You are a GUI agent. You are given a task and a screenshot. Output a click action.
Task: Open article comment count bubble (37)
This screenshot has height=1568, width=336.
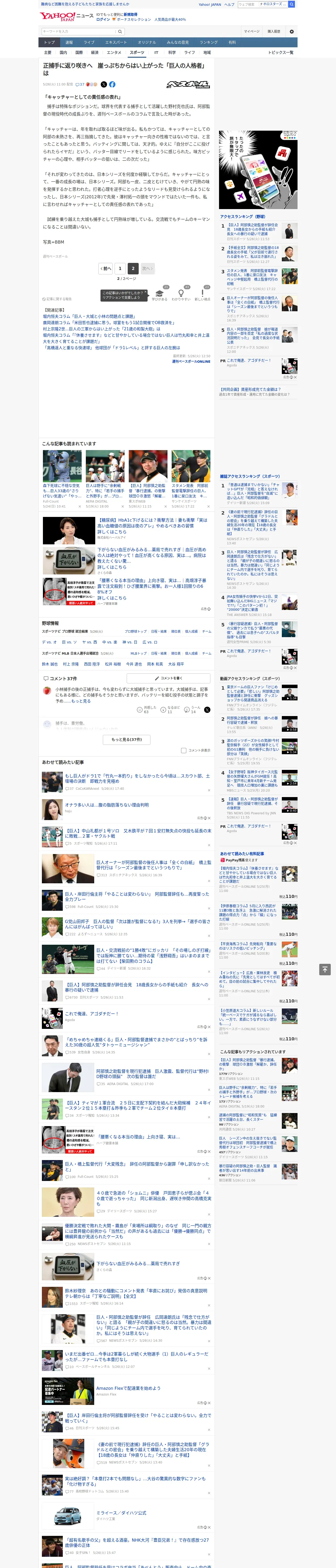[80, 85]
